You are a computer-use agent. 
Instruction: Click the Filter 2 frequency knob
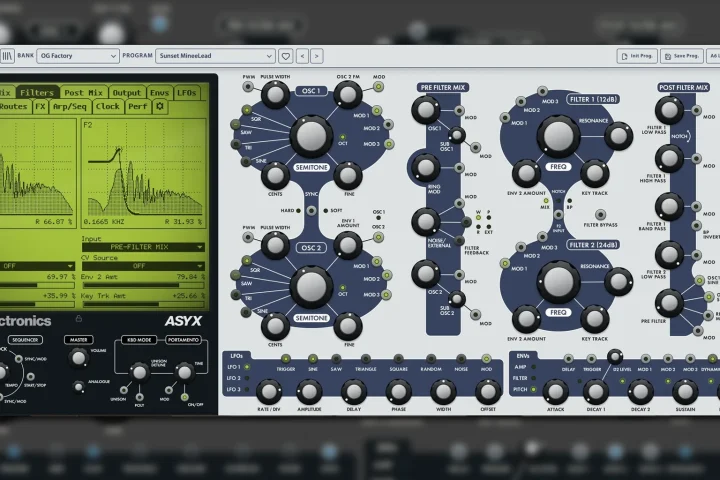click(558, 282)
